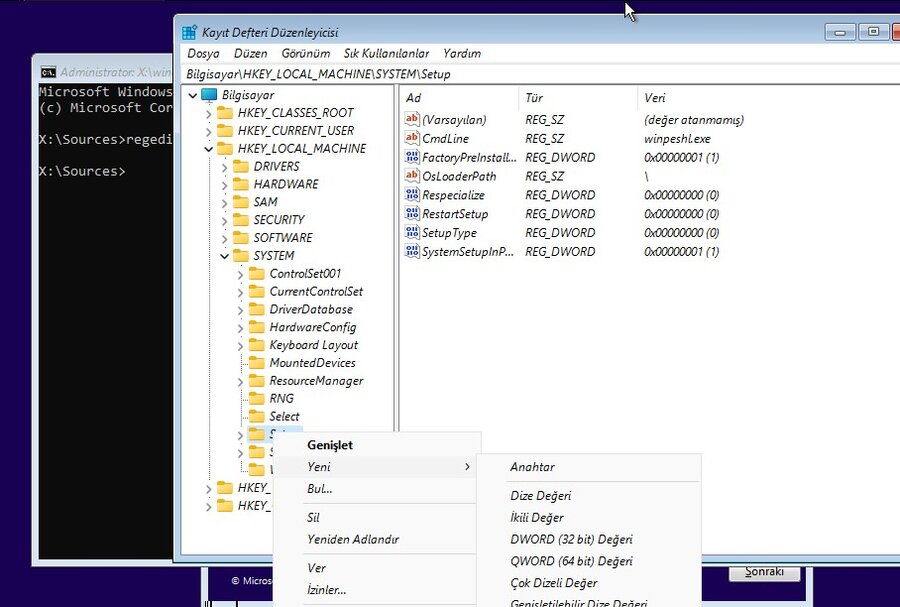
Task: Click the Tür column header
Action: pos(577,98)
